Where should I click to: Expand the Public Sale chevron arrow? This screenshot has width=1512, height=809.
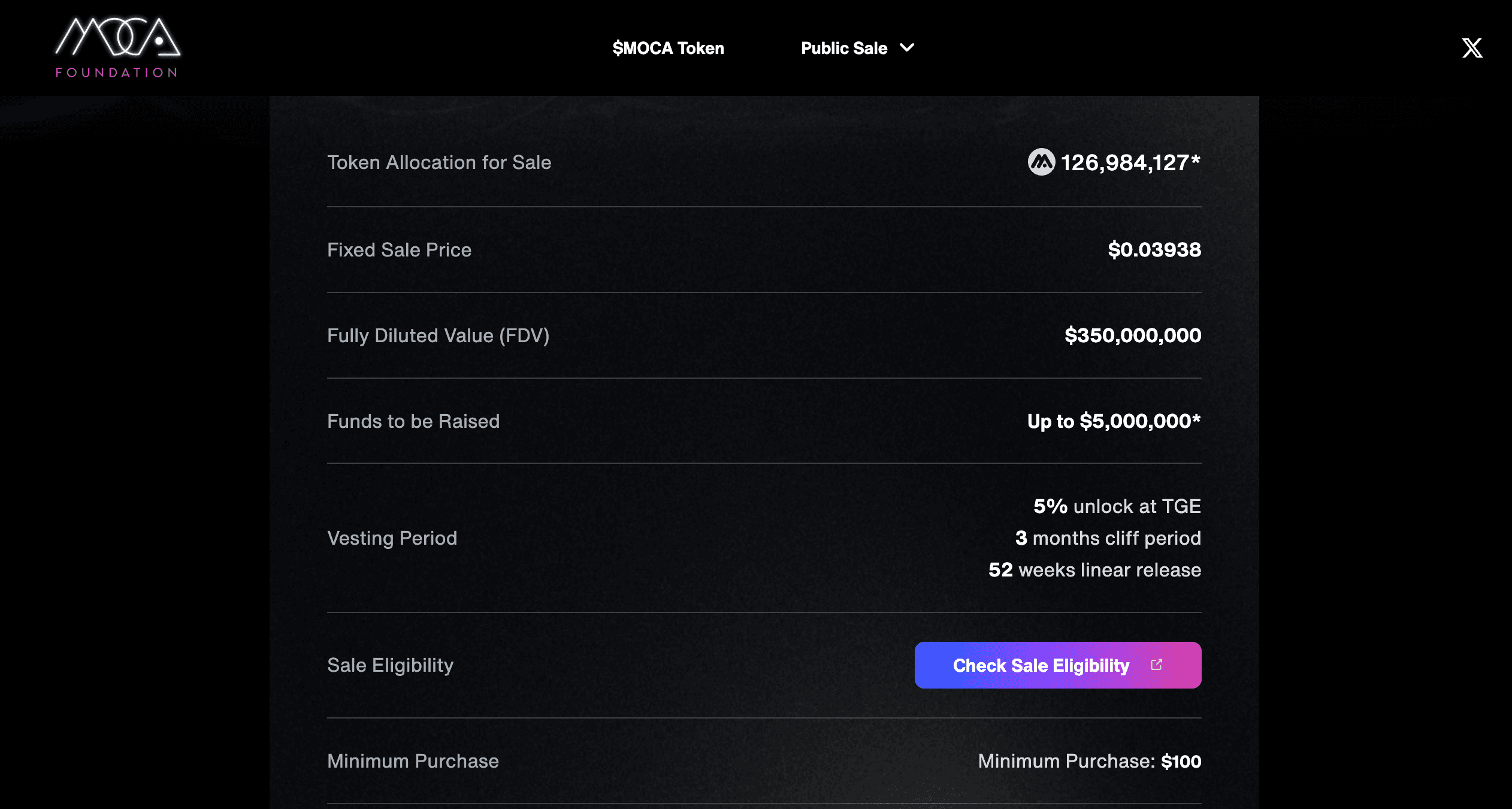[x=908, y=47]
